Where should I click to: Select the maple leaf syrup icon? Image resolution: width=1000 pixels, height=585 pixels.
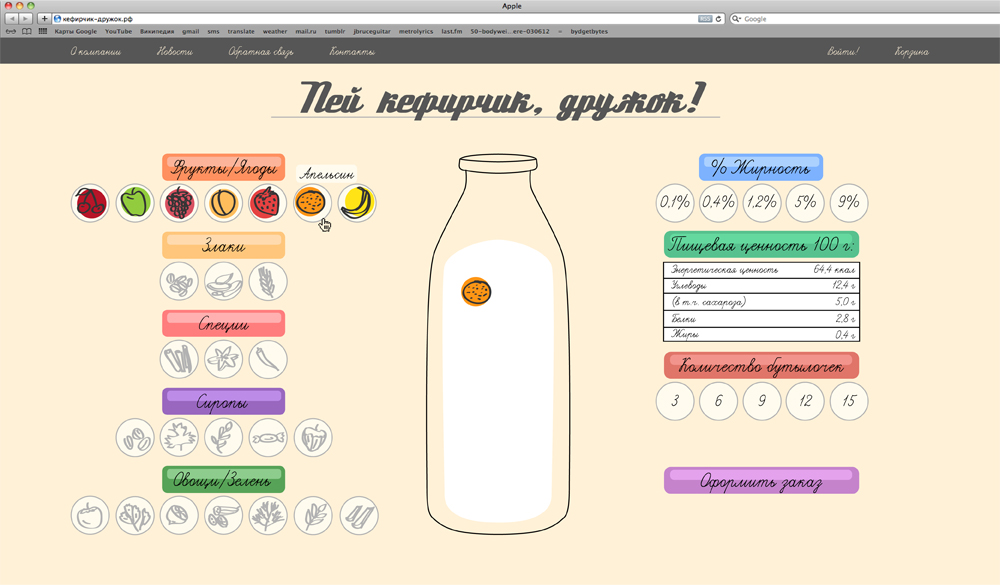tap(179, 438)
